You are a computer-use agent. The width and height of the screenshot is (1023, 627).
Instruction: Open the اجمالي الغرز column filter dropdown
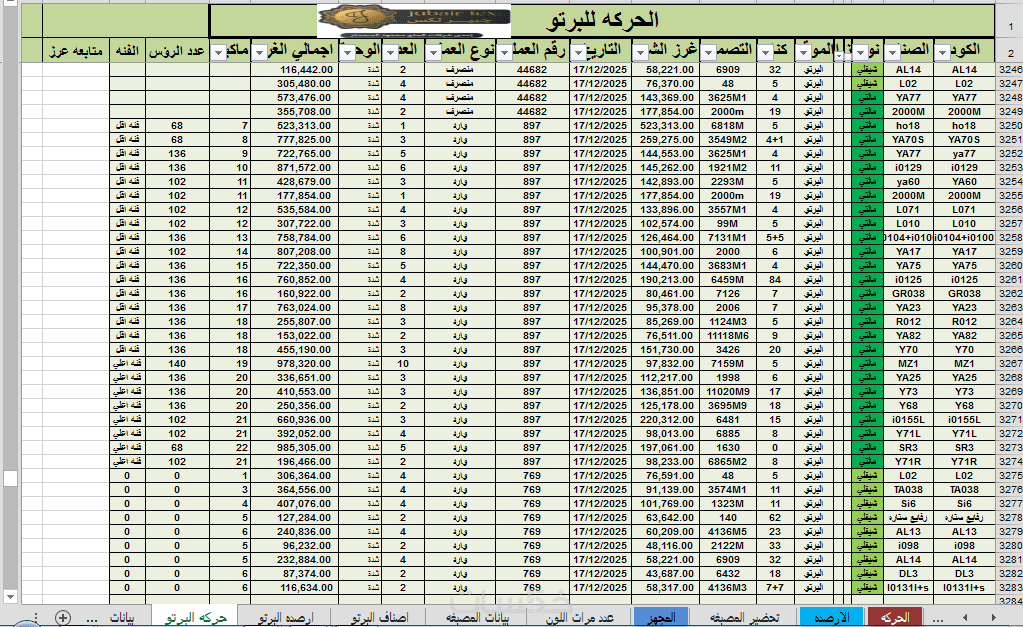point(260,52)
